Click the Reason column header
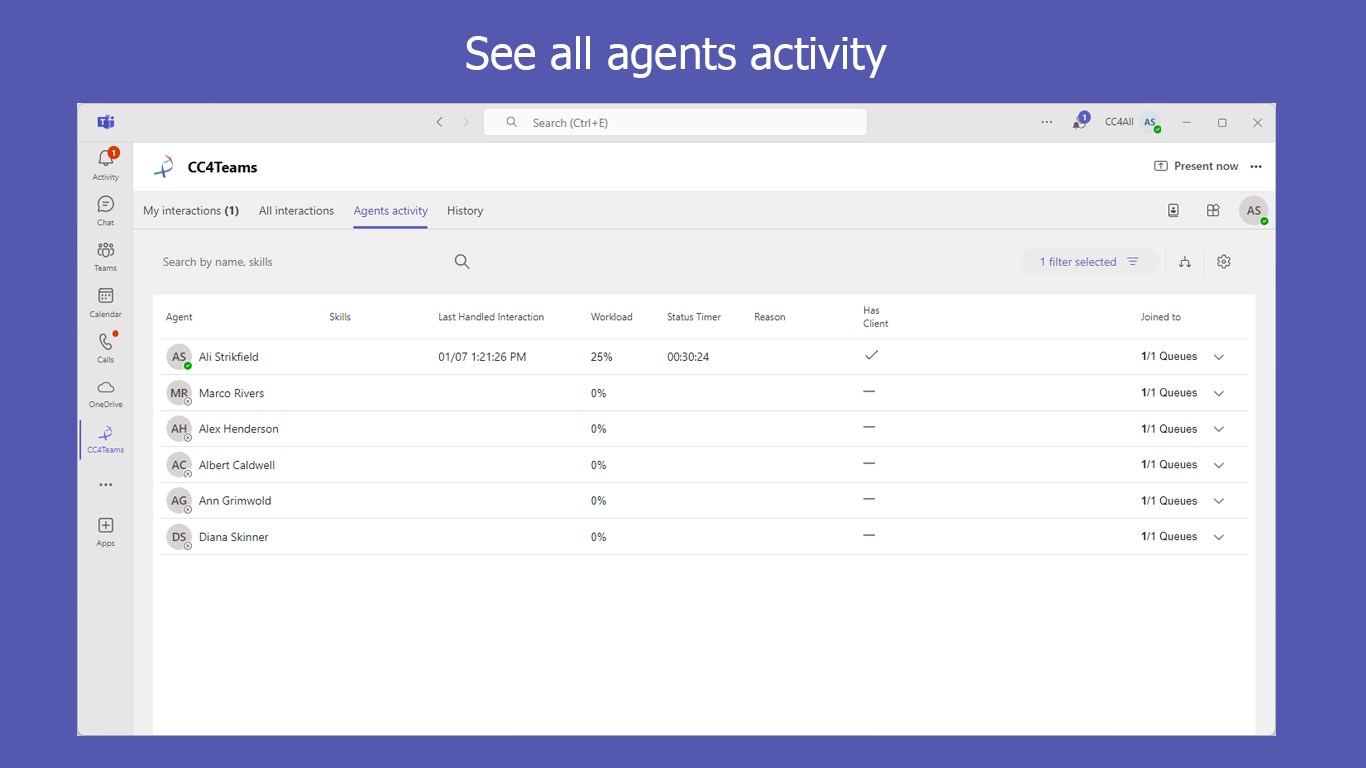This screenshot has width=1366, height=768. 770,317
